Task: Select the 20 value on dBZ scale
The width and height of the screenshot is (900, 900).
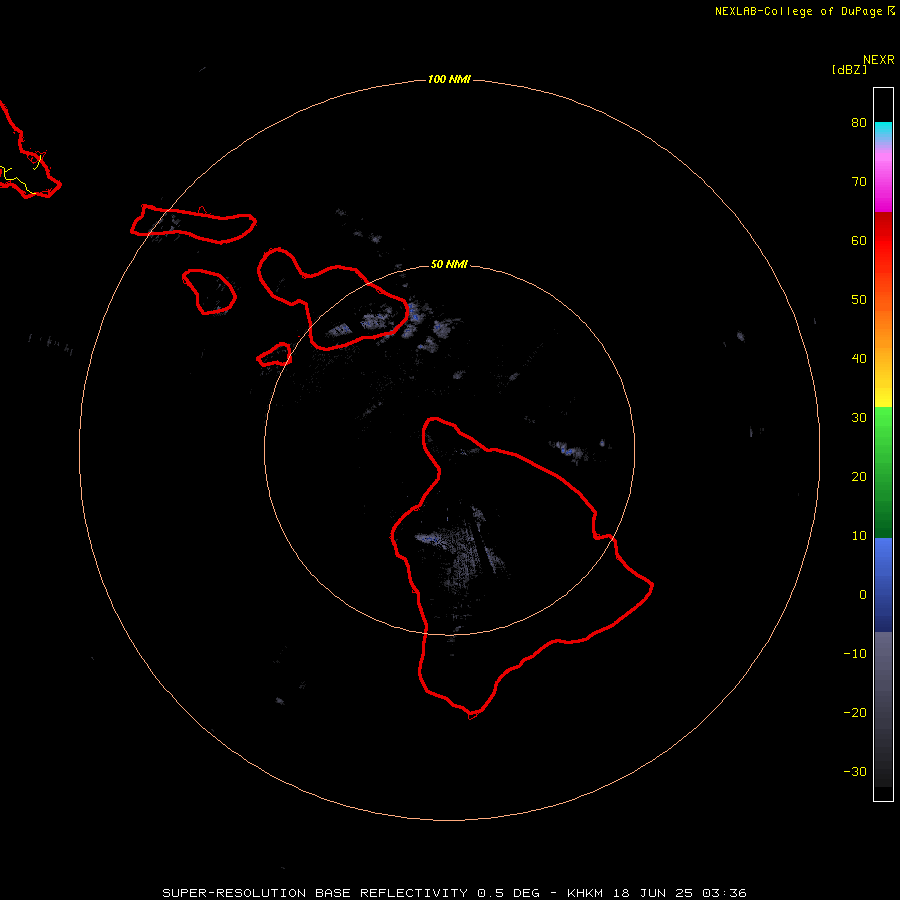Action: [859, 477]
